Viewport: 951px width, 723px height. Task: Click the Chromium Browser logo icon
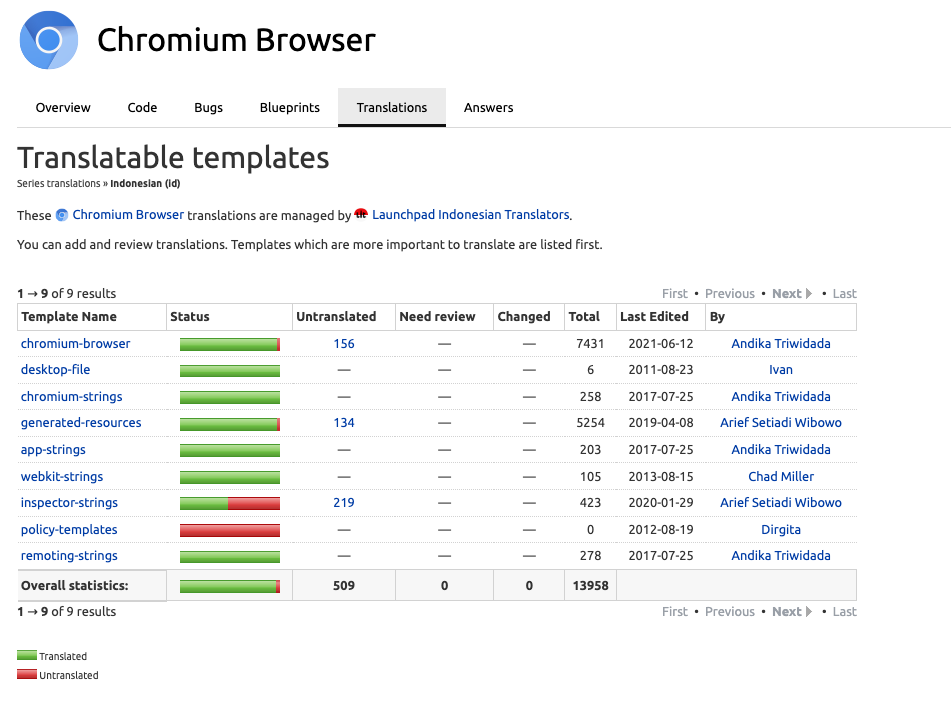click(49, 40)
